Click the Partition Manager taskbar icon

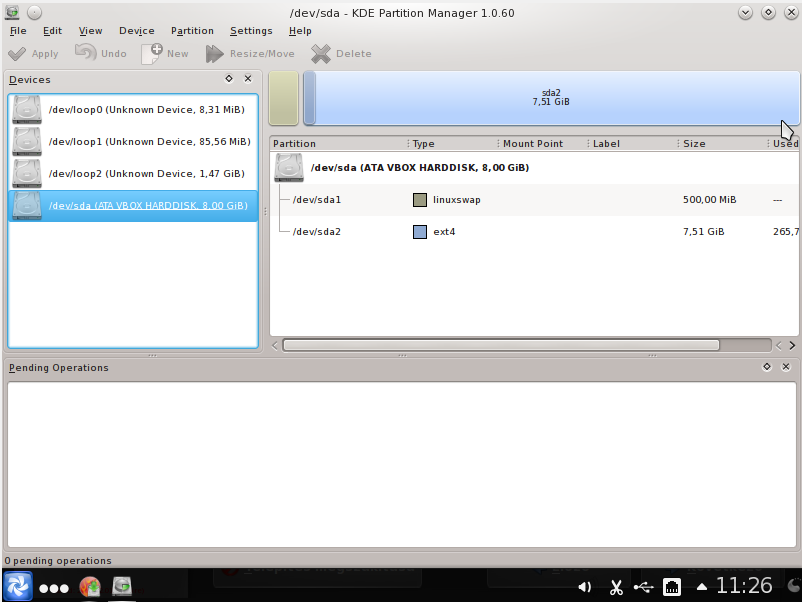(x=122, y=586)
